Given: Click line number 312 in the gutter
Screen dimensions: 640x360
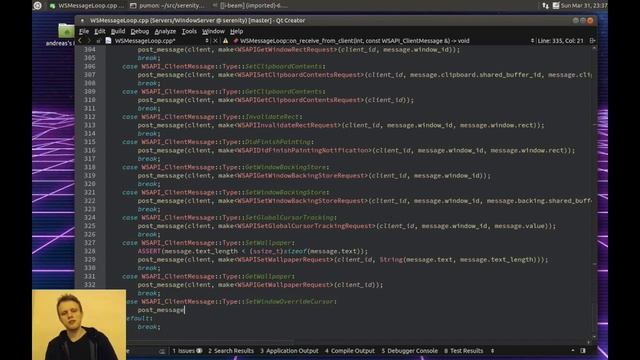Looking at the screenshot, I should (89, 117).
